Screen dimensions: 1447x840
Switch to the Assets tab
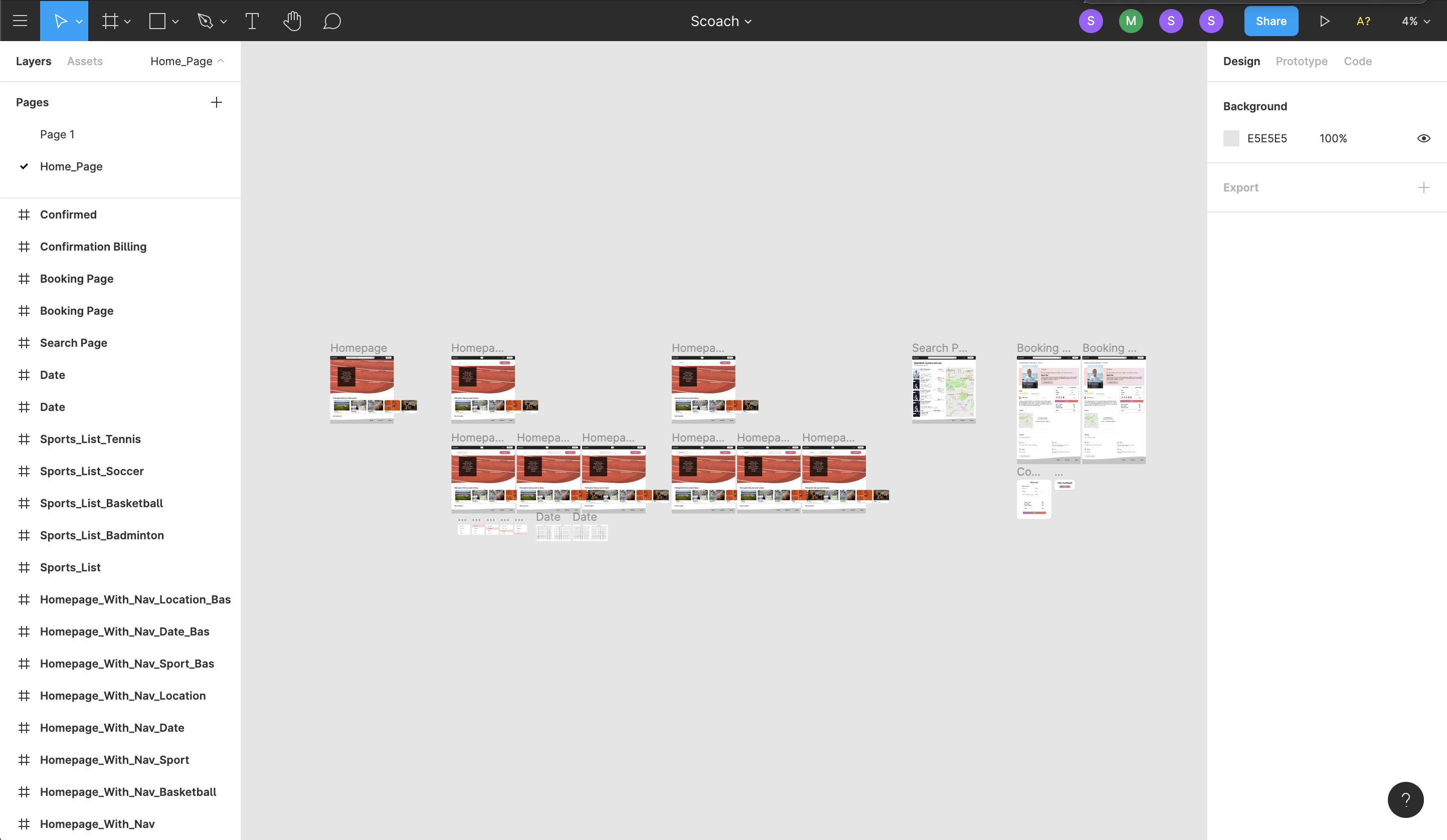tap(84, 62)
